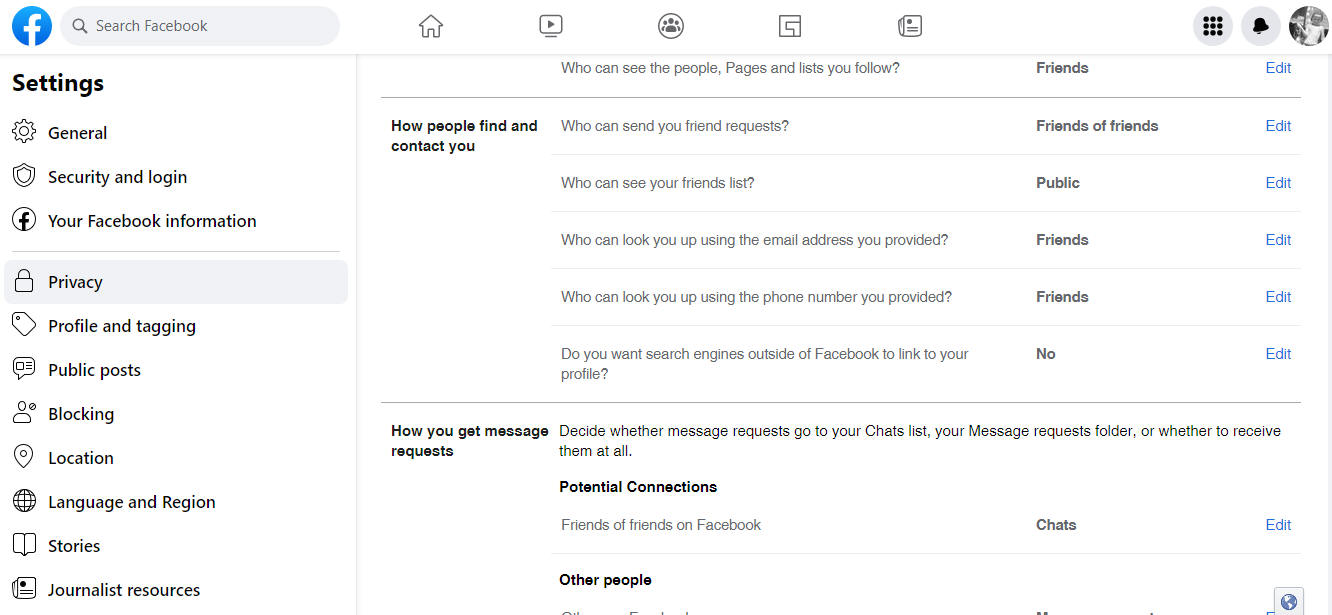Open the Notifications bell icon

pos(1261,26)
